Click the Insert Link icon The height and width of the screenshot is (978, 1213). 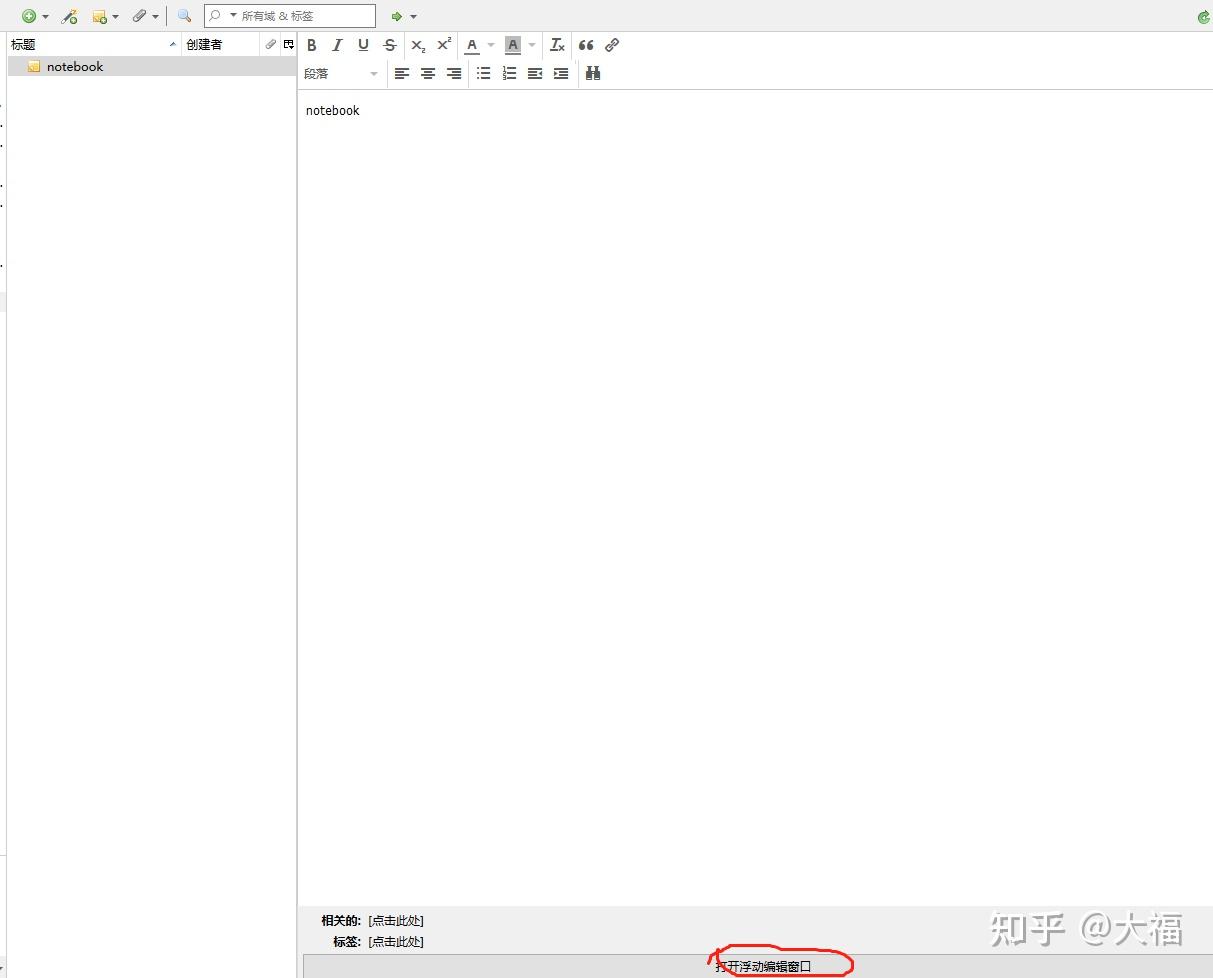click(x=612, y=45)
